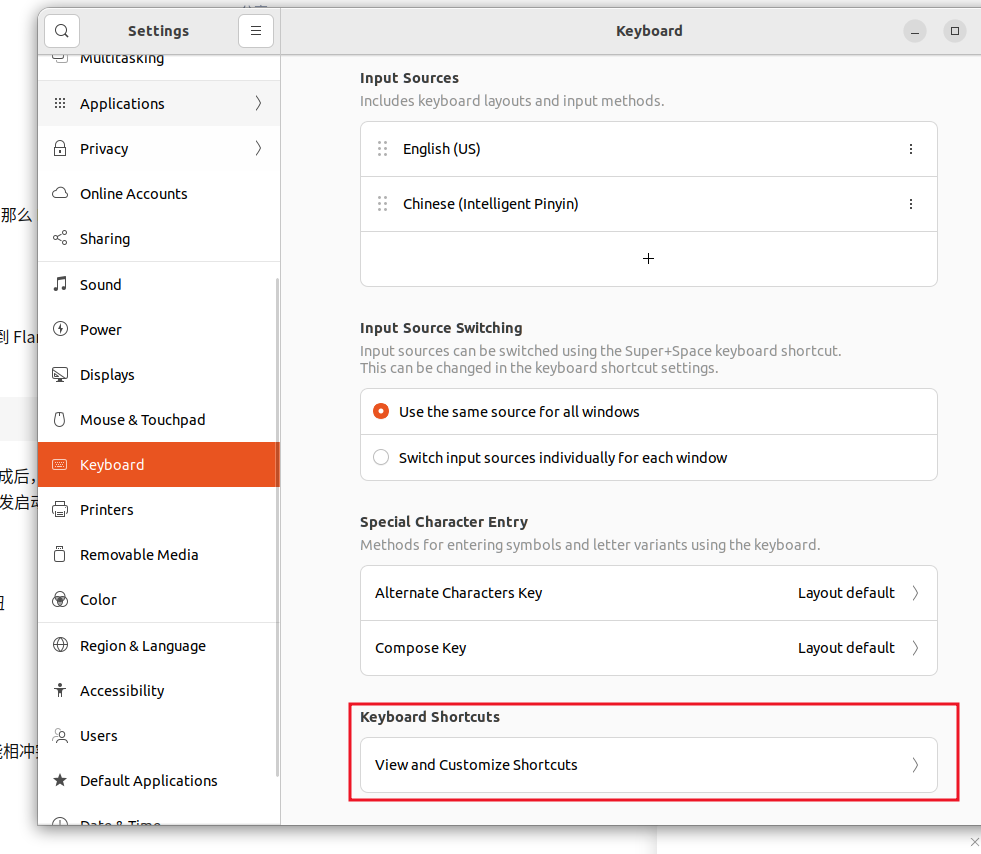Open options menu for English (US)
This screenshot has width=981, height=854.
911,149
